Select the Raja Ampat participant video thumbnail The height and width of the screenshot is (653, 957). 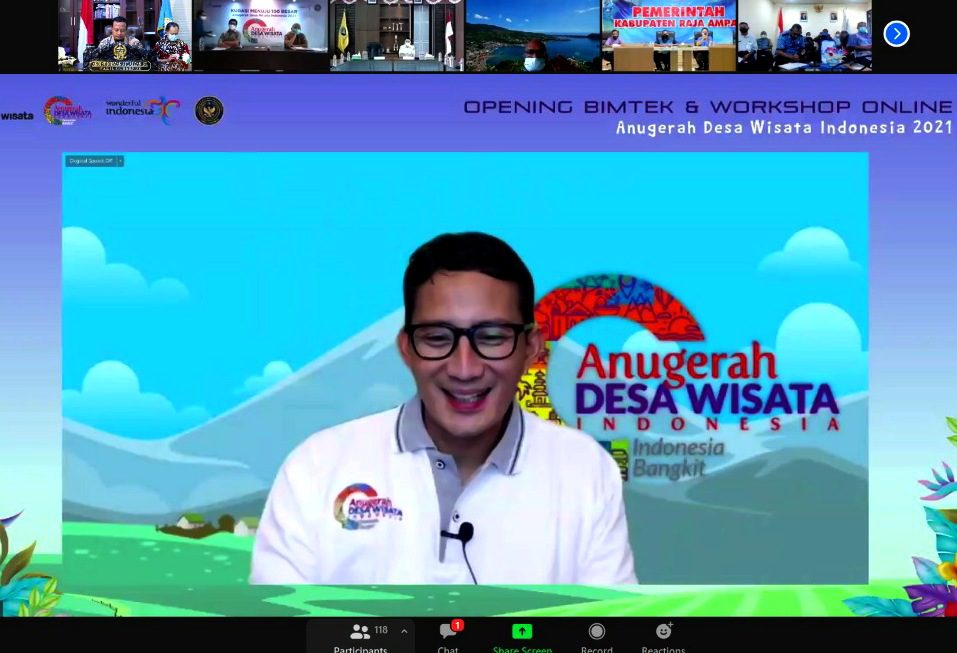669,35
